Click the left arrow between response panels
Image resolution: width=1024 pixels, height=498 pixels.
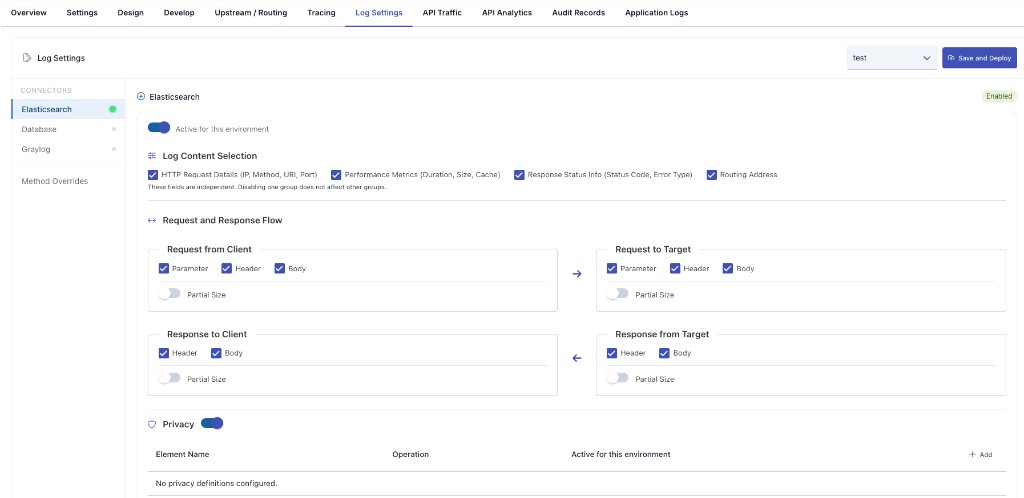[x=577, y=358]
